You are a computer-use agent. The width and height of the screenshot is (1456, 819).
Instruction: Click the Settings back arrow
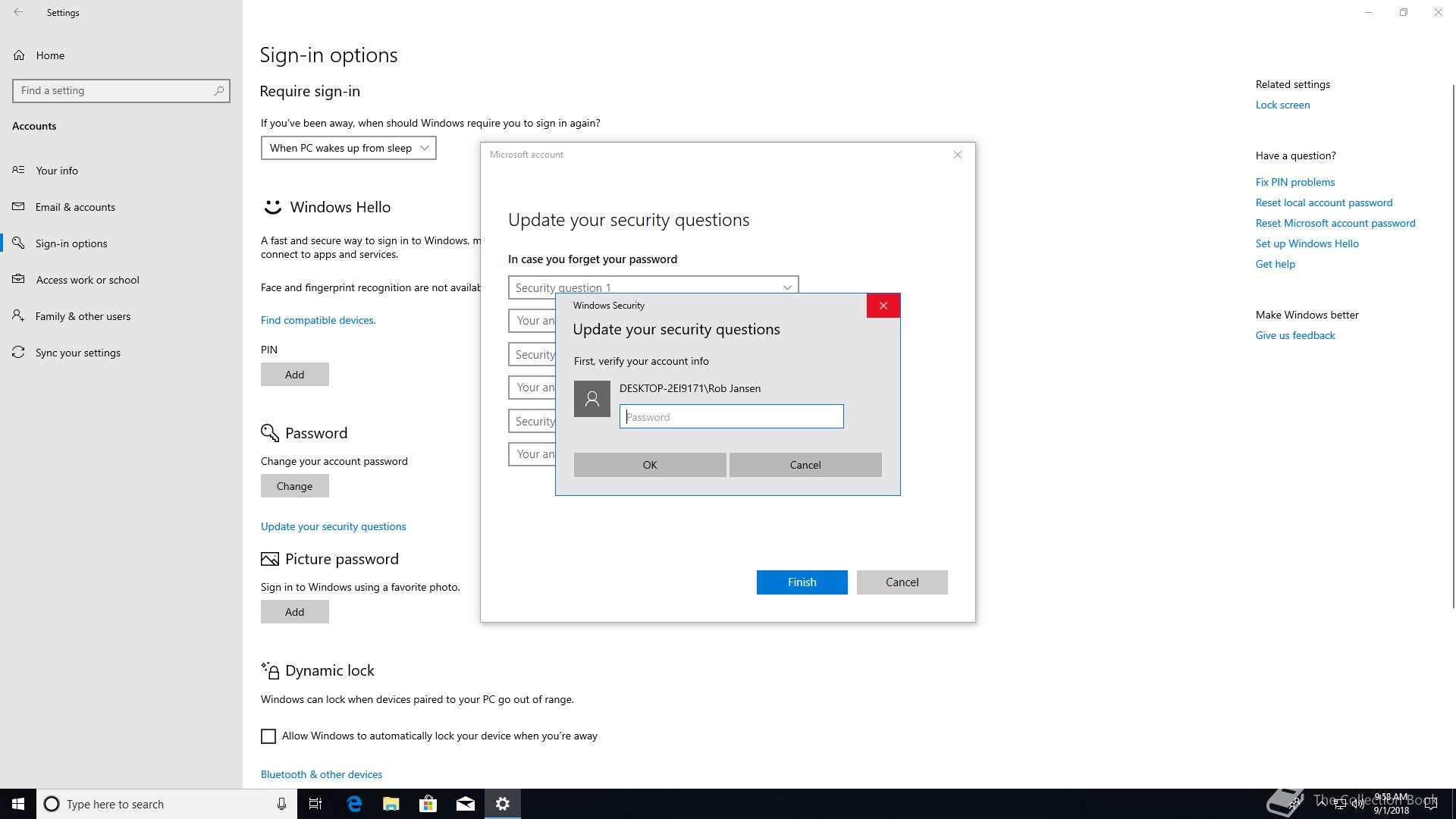(x=18, y=12)
